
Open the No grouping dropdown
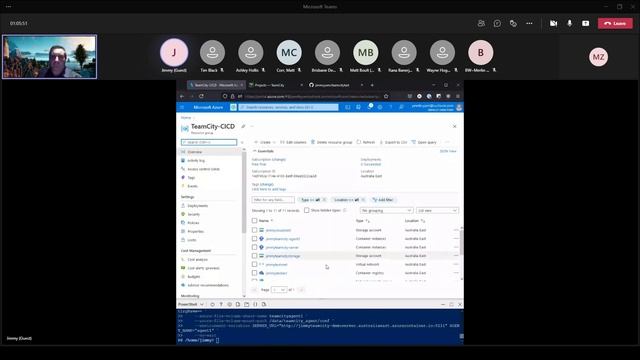(386, 211)
